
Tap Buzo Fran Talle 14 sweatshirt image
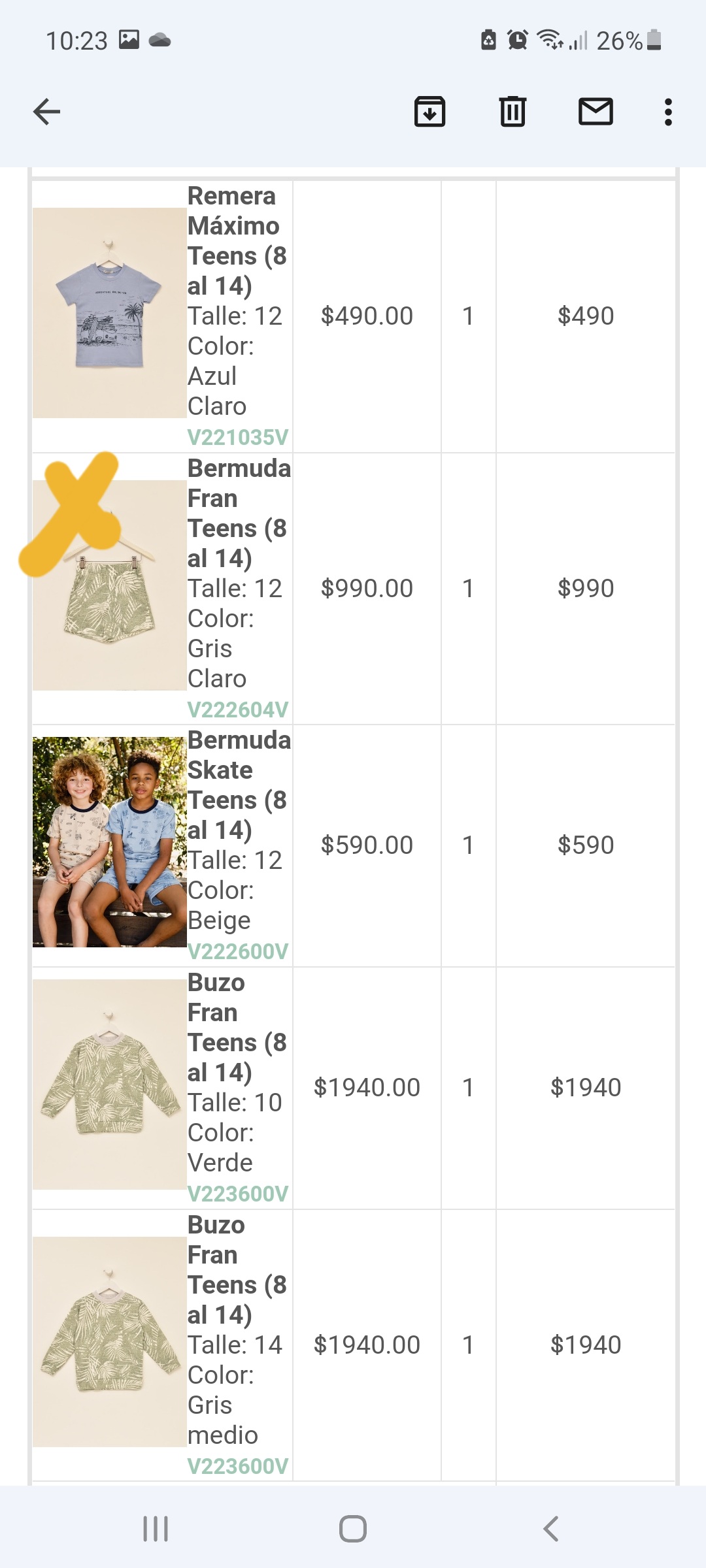click(109, 1341)
